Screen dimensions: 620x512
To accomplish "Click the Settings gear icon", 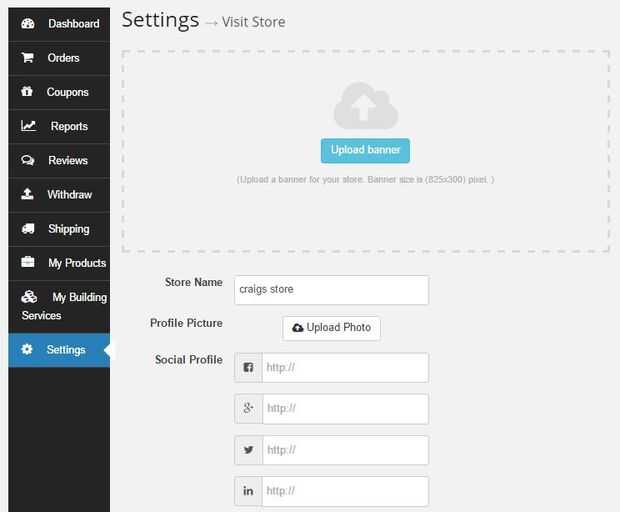I will click(27, 350).
